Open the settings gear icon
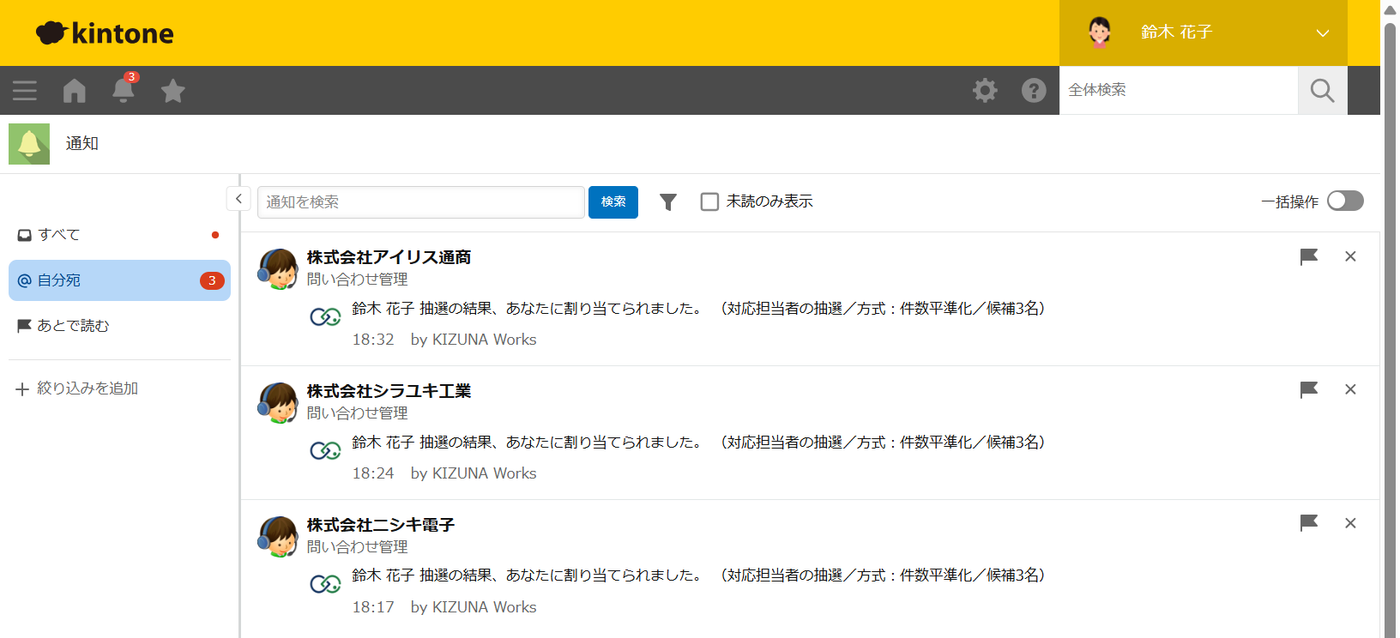The image size is (1400, 638). (x=985, y=91)
